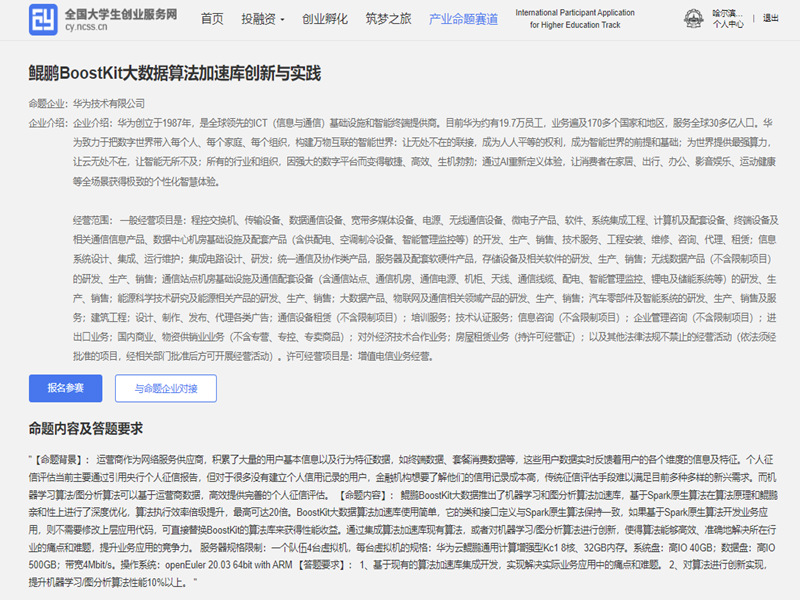The height and width of the screenshot is (600, 800).
Task: Go to the 首页 home tab
Action: tap(212, 19)
